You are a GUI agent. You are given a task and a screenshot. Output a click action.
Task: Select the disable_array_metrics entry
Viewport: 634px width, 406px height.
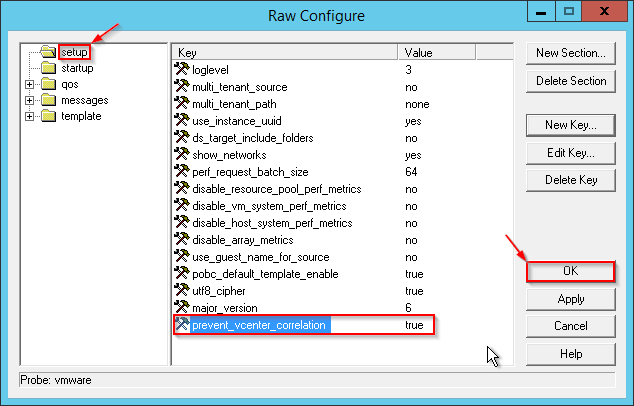[x=243, y=240]
